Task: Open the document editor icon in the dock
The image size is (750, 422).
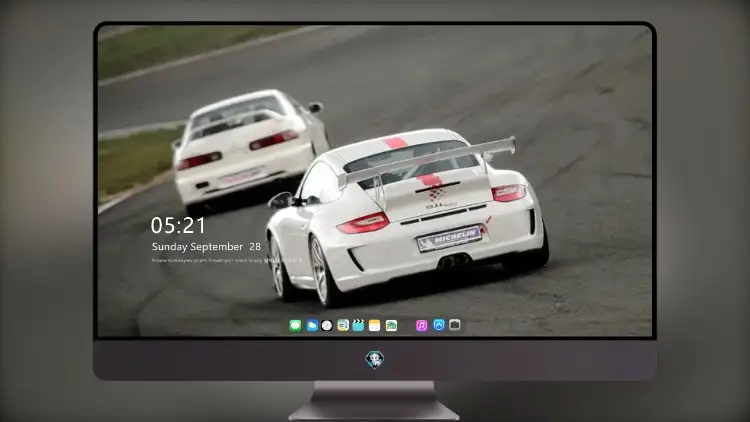Action: 342,326
